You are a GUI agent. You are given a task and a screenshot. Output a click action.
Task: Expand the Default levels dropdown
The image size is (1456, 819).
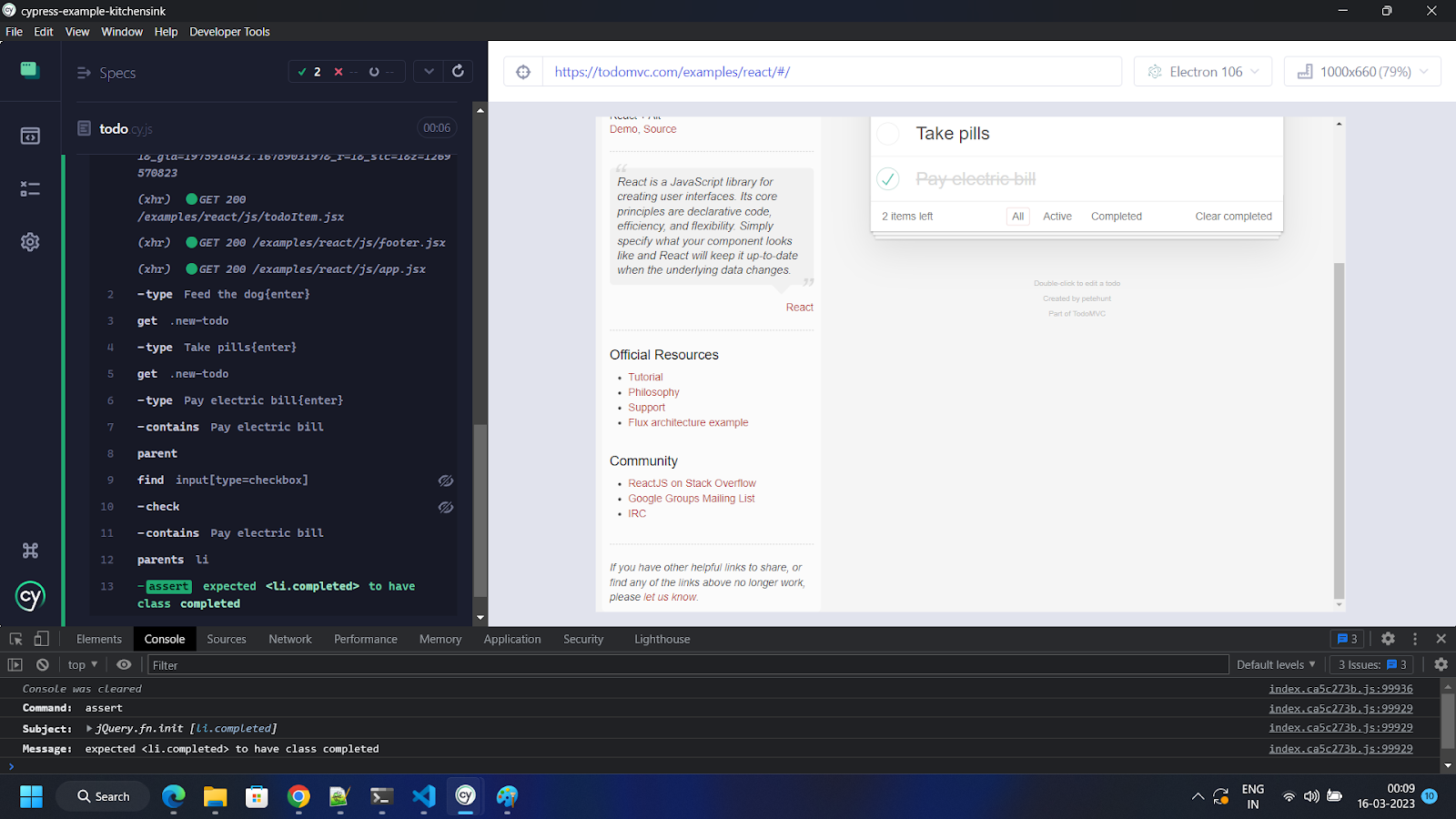click(1275, 665)
